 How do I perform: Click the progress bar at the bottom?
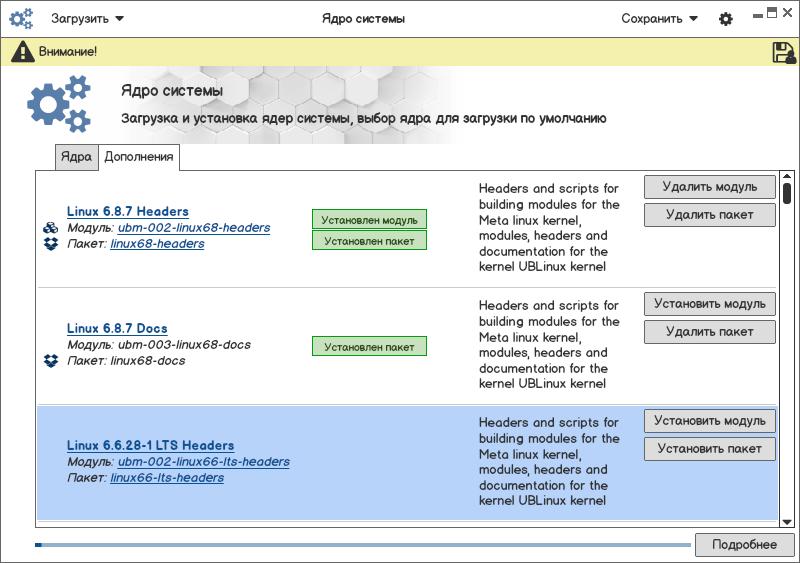362,545
